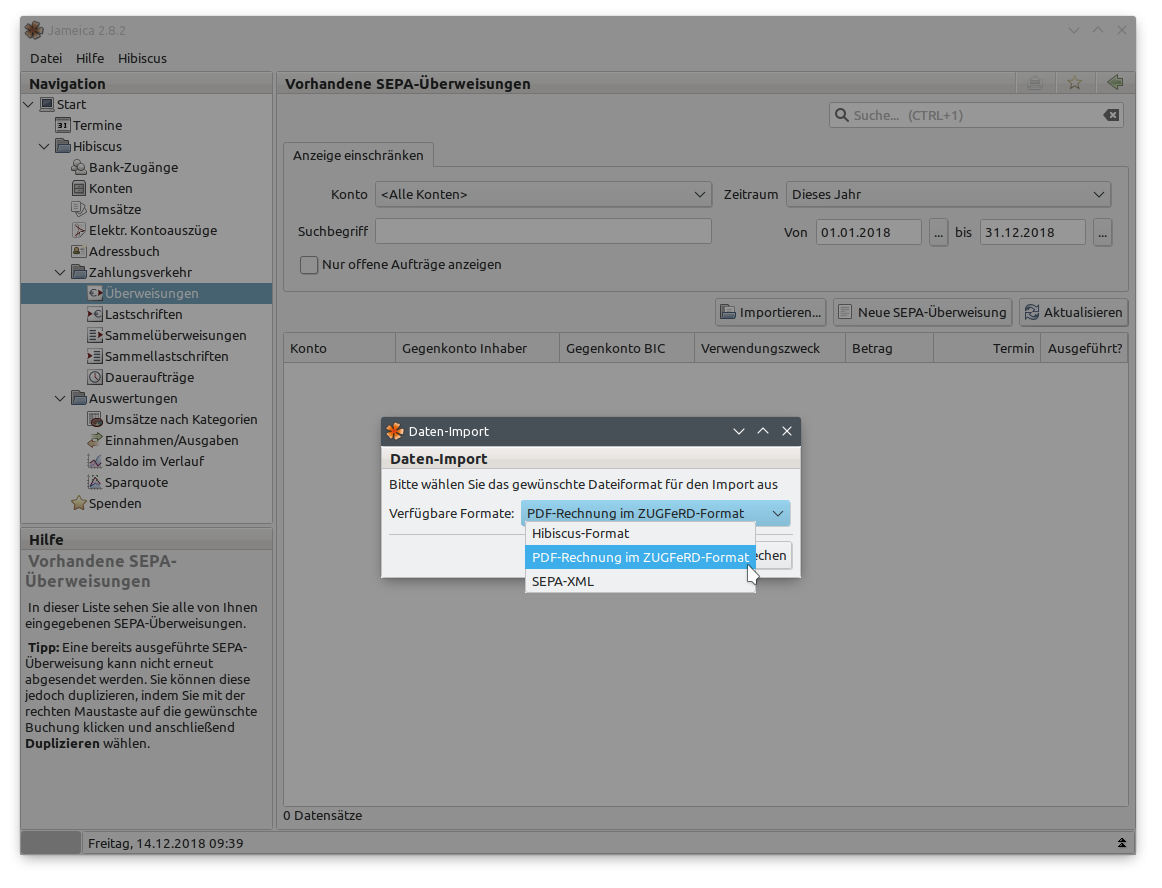
Task: Click the bis date field 31.12.2018
Action: 1032,232
